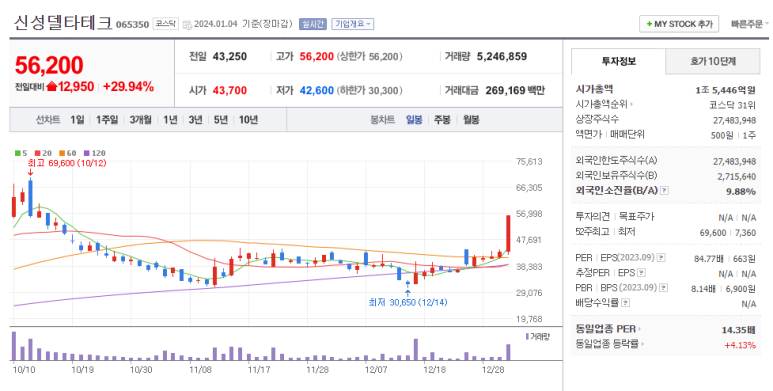Select the 주봉 candle chart

click(442, 120)
